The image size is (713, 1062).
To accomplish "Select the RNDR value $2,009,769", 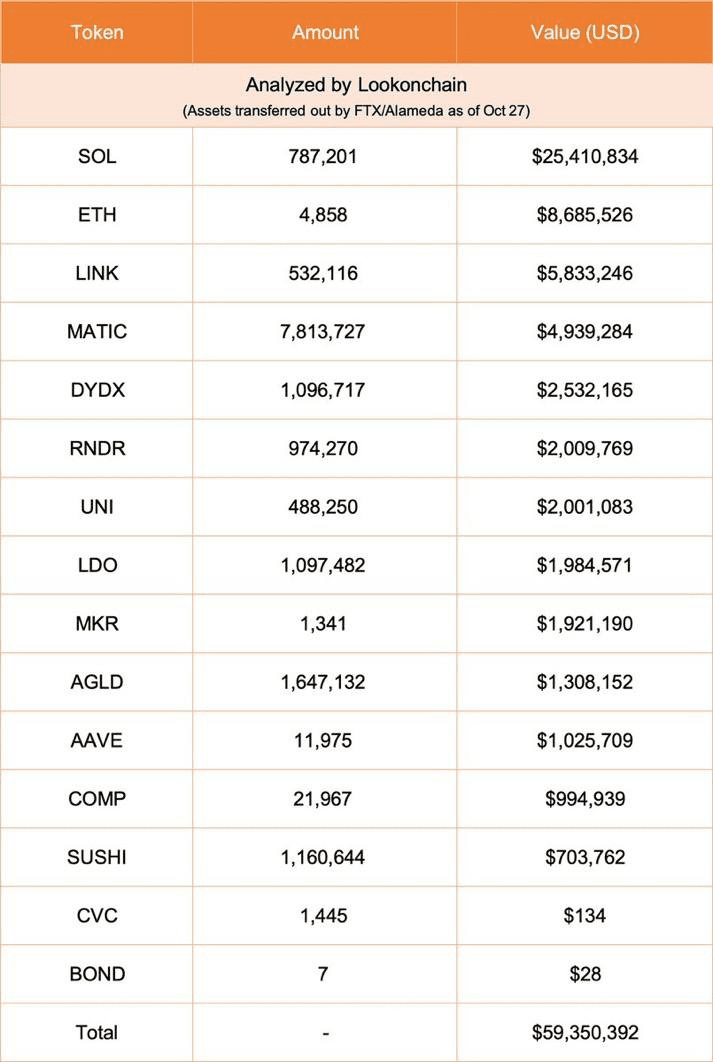I will coord(585,449).
